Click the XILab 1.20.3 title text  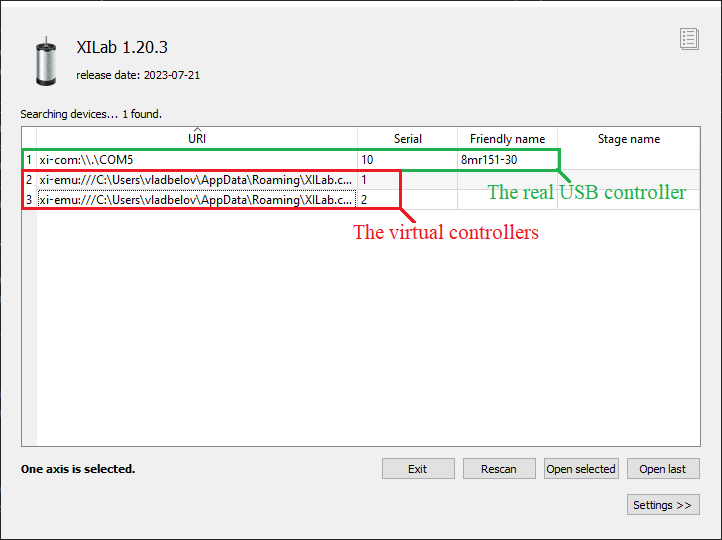pyautogui.click(x=122, y=47)
